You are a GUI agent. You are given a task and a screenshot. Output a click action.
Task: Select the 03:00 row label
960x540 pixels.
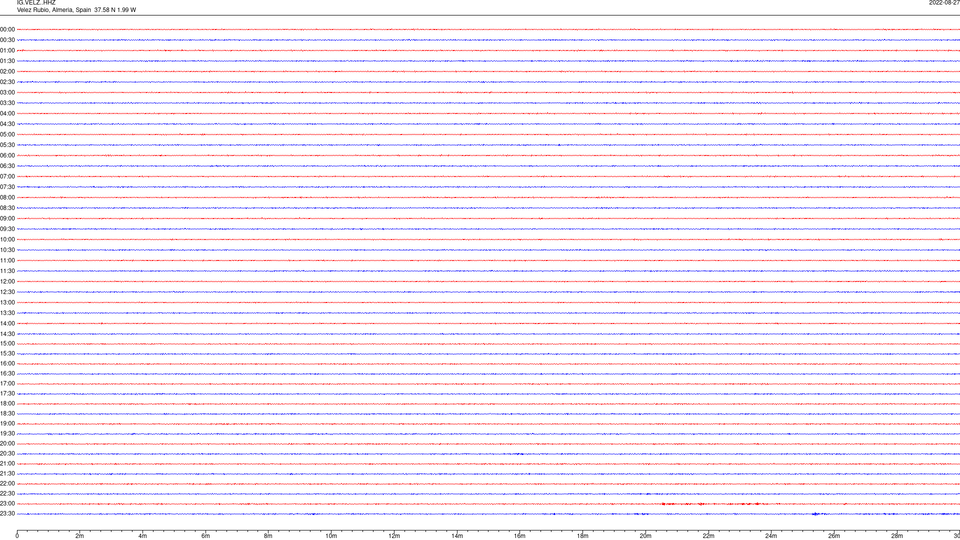click(7, 92)
